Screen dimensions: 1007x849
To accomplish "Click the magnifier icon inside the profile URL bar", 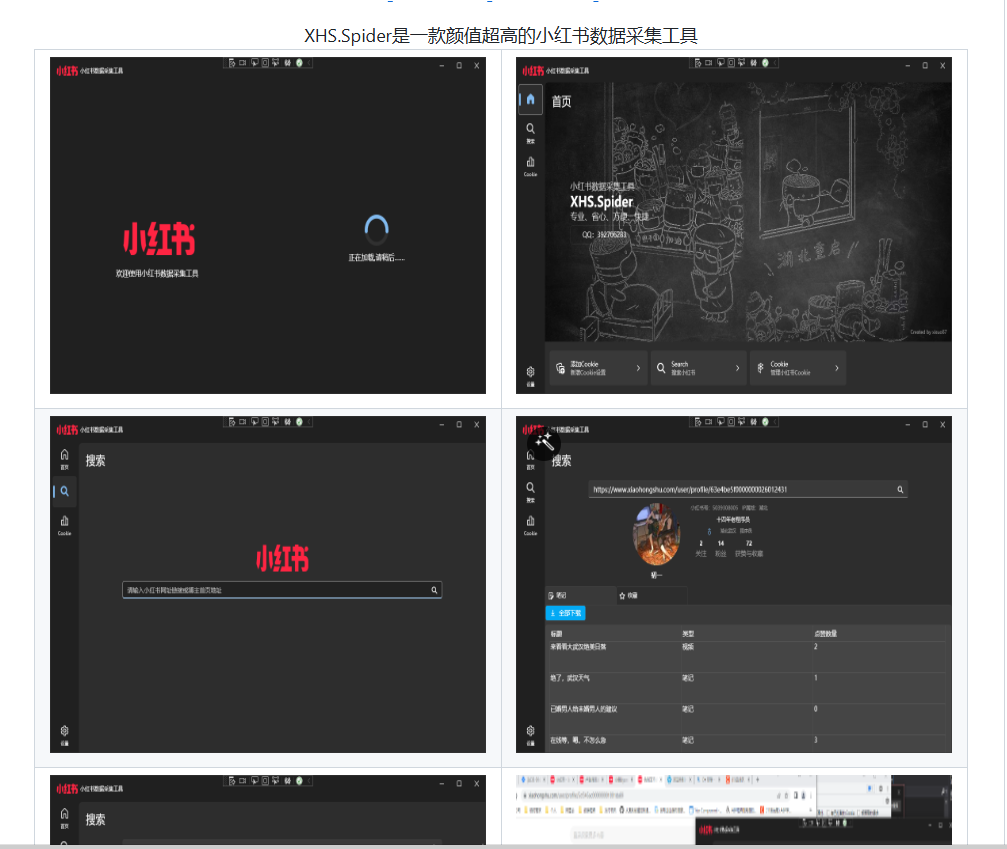I will 899,490.
